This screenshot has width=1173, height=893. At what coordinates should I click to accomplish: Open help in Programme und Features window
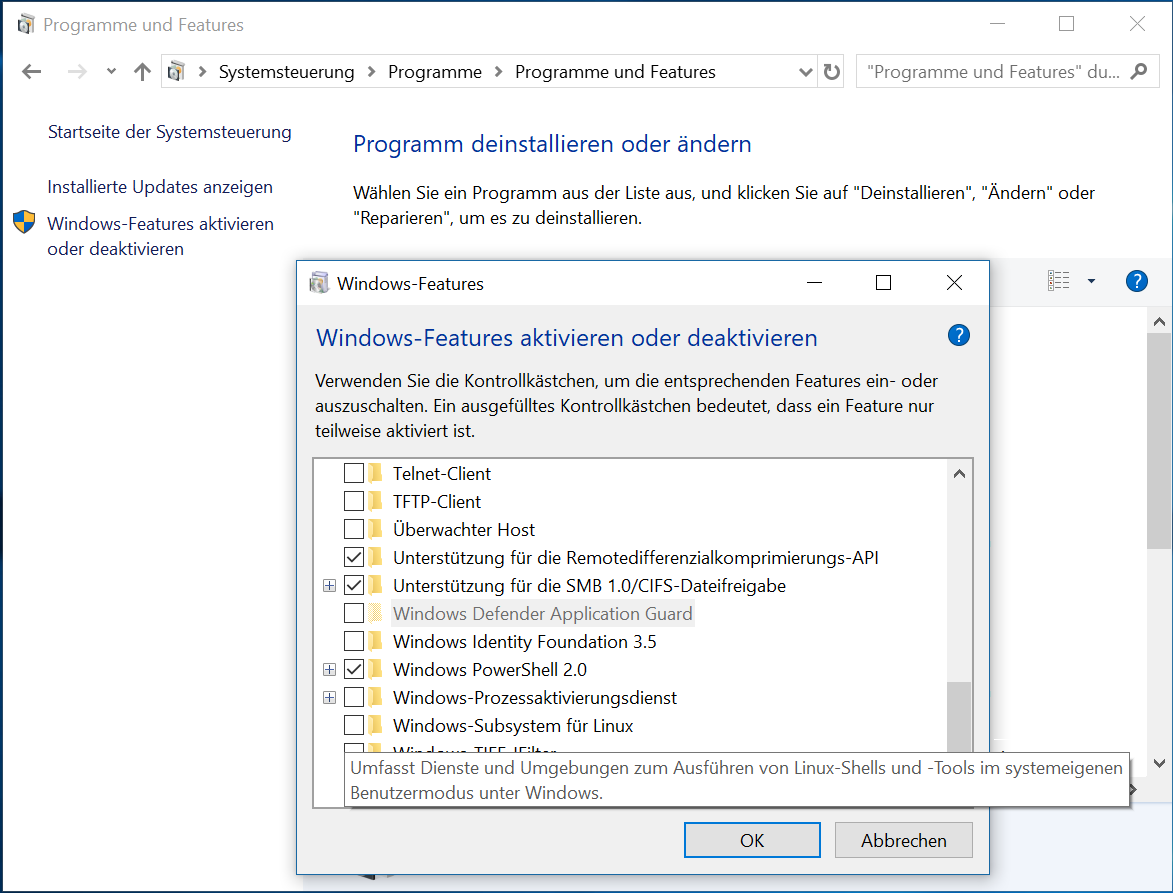1136,281
